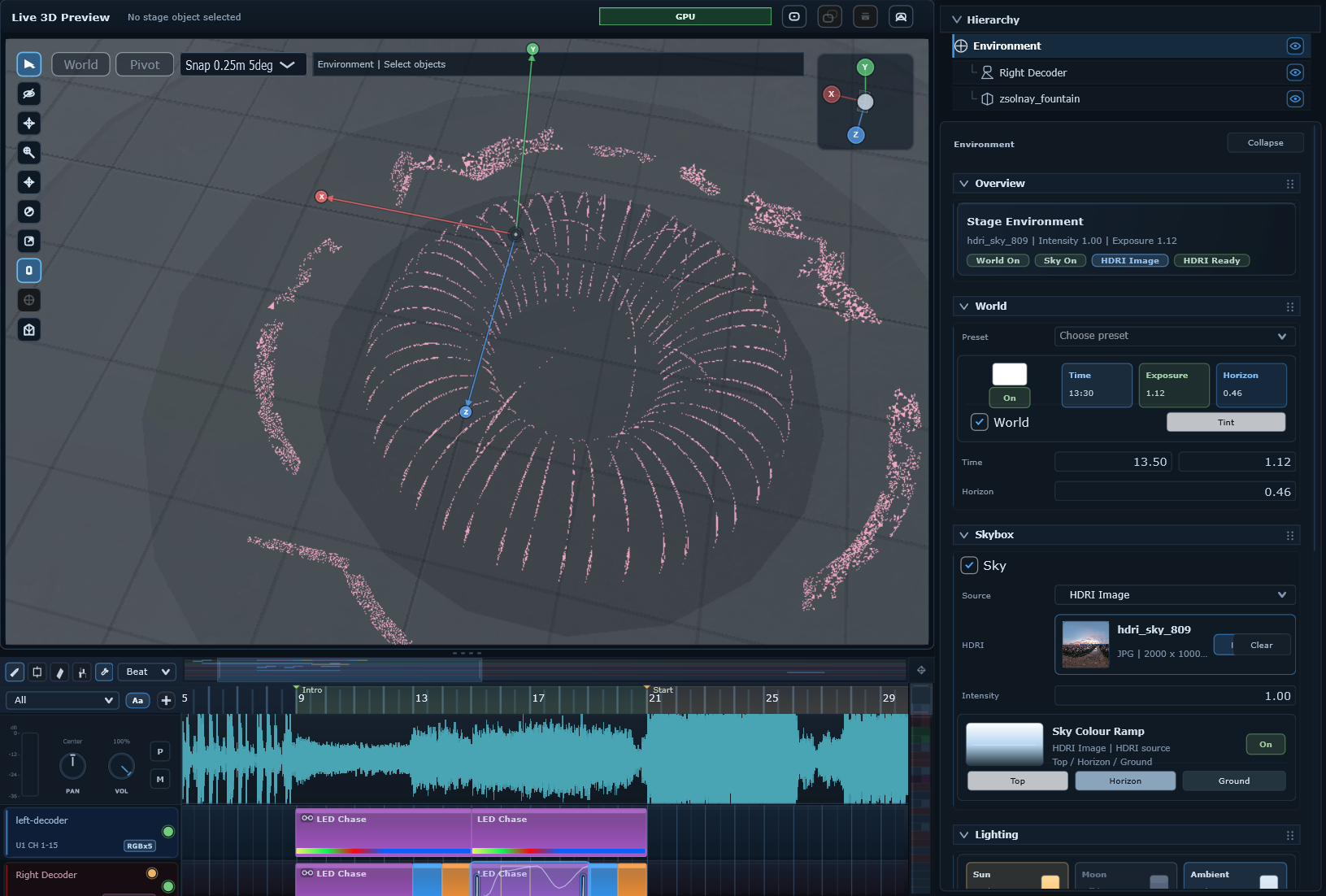Click timeline crosshair icon right of overview
Image resolution: width=1326 pixels, height=896 pixels.
921,670
